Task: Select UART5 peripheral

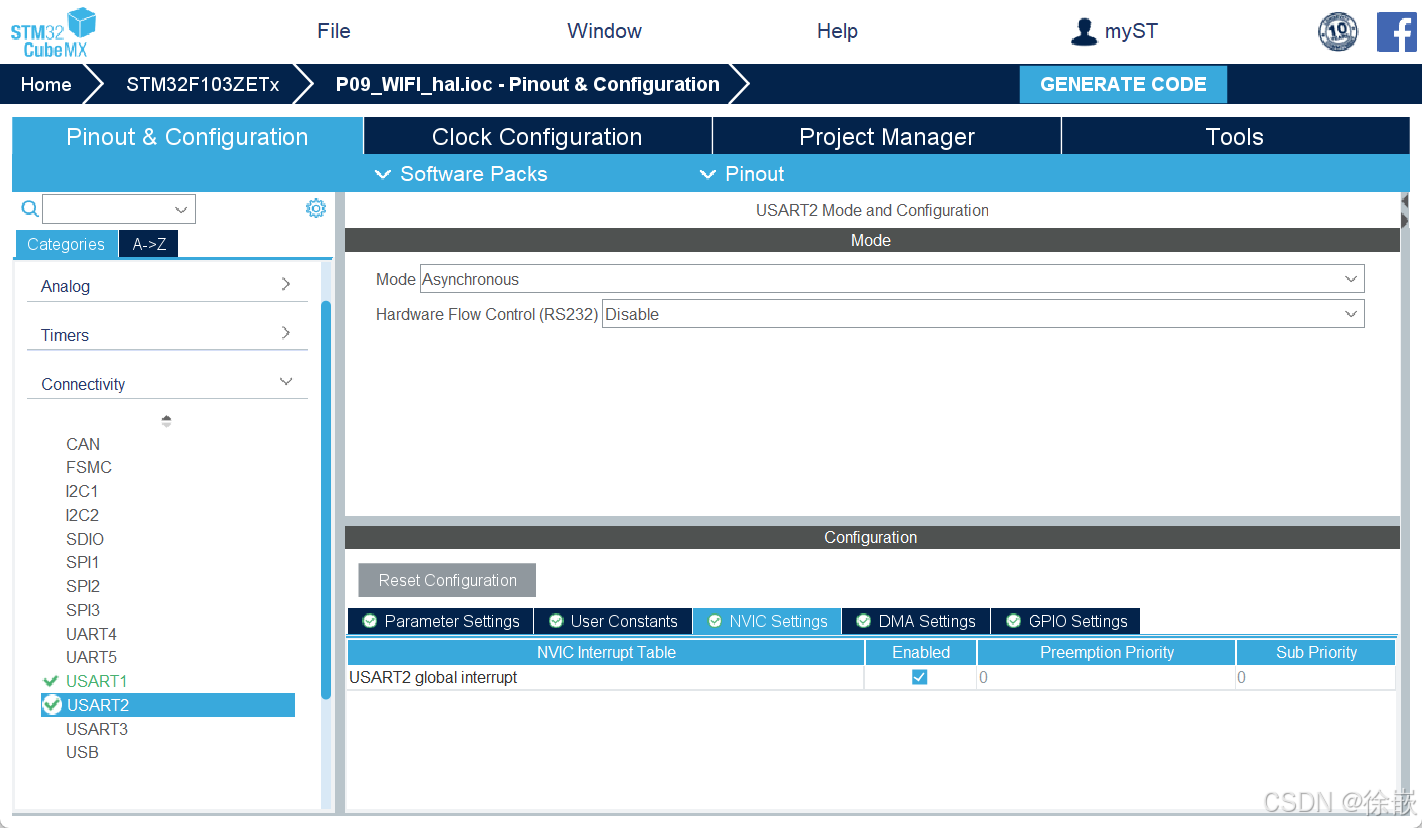Action: click(91, 657)
